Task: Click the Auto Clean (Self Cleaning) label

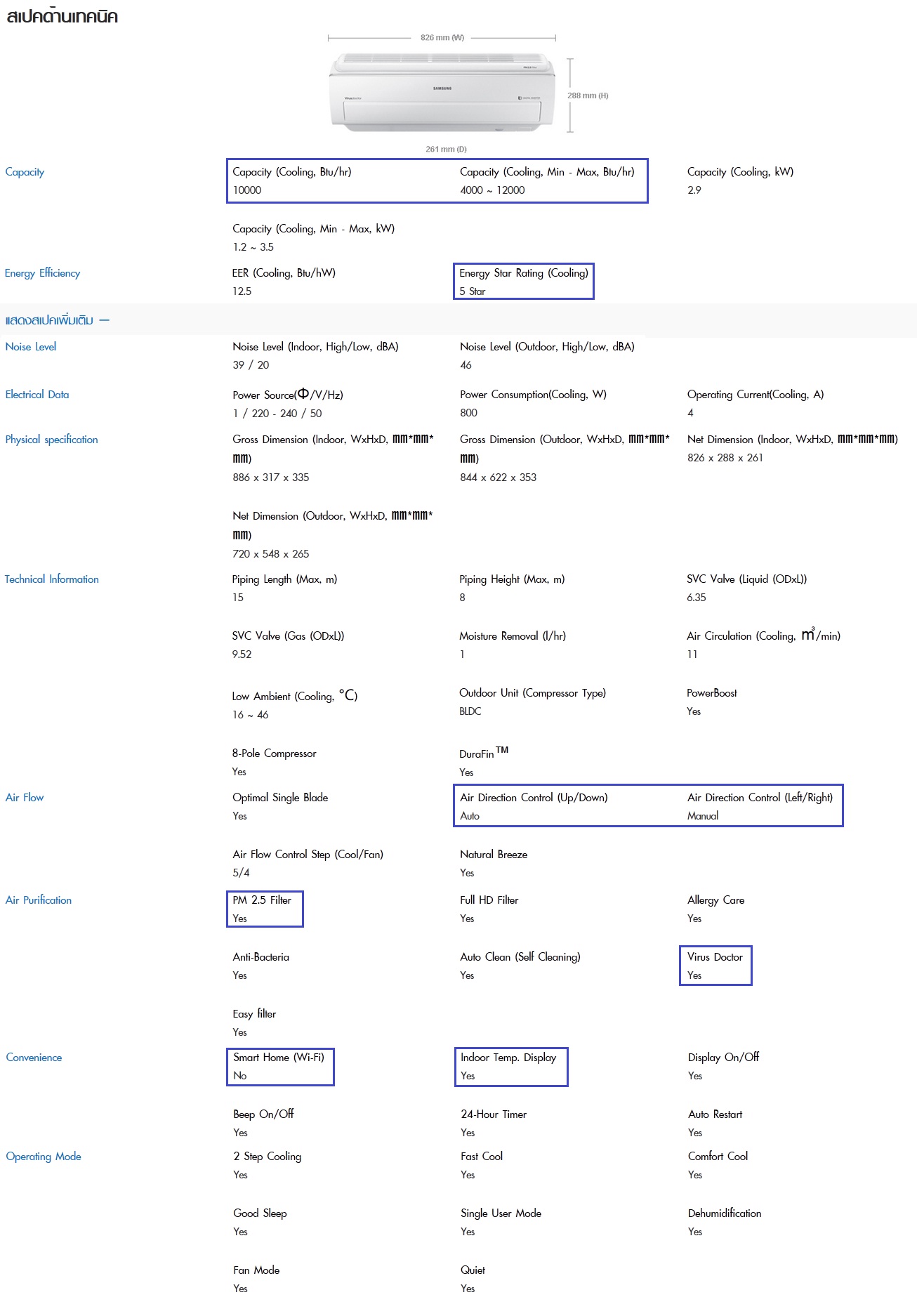Action: tap(520, 957)
